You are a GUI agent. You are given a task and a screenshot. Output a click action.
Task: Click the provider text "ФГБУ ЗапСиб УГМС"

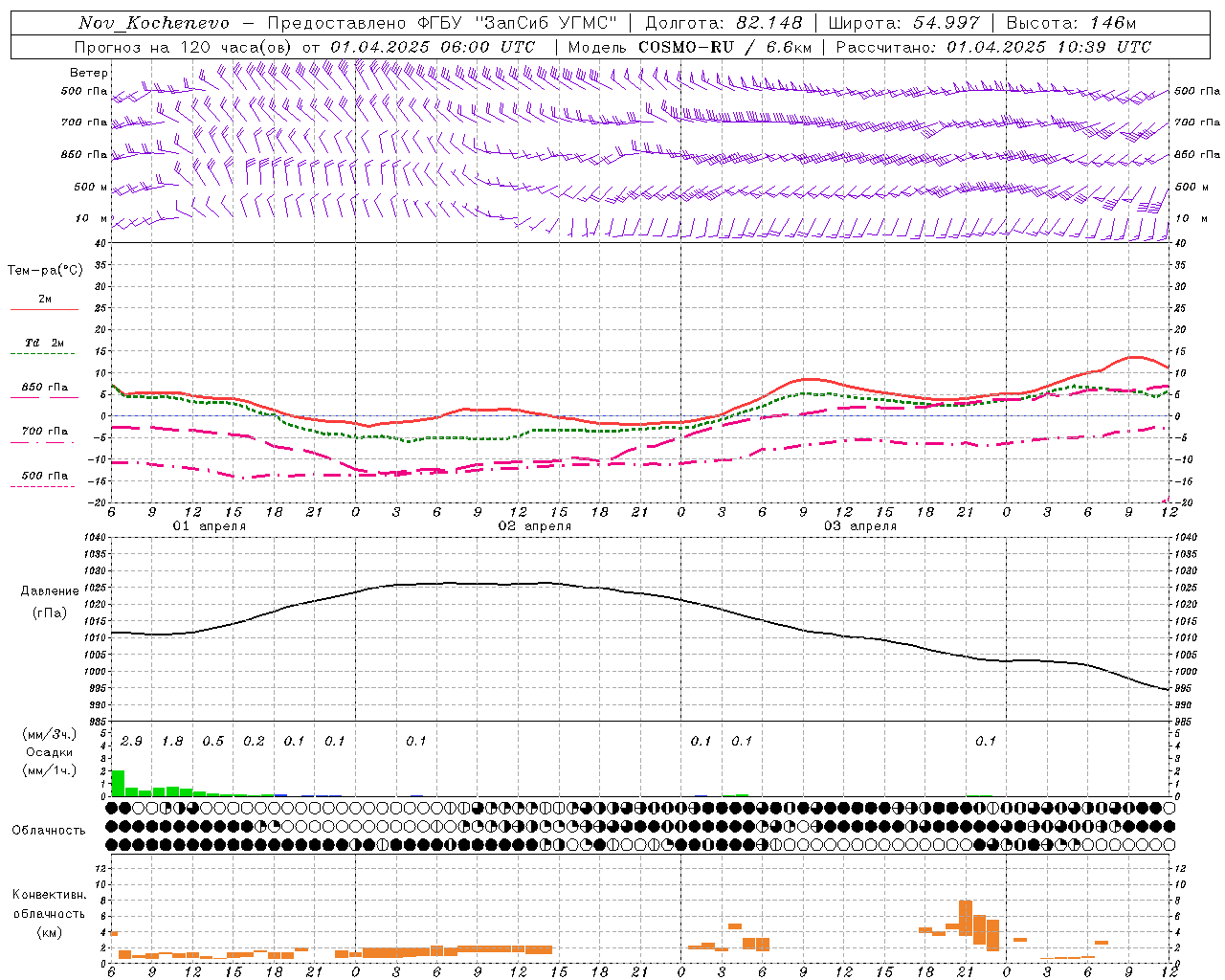coord(517,23)
